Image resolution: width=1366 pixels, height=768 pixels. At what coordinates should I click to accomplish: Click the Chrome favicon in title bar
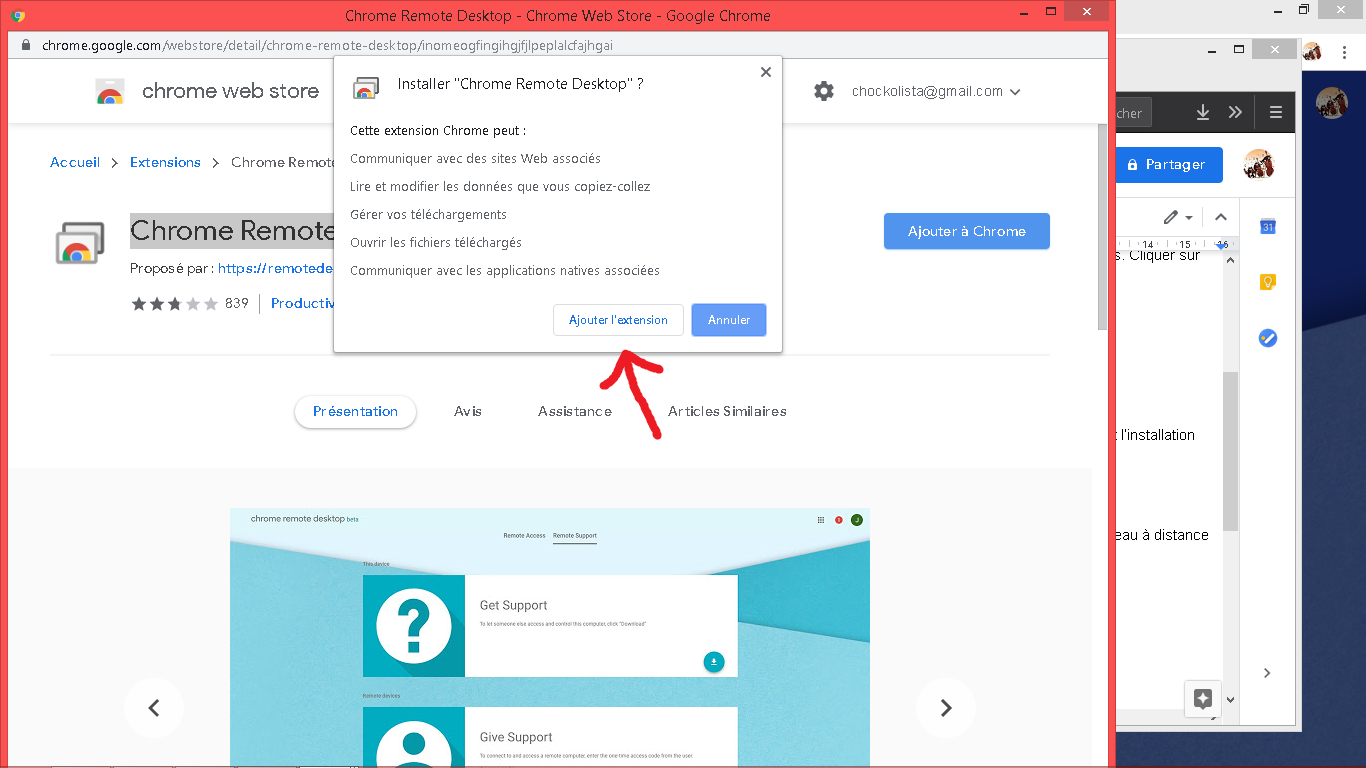pyautogui.click(x=18, y=16)
